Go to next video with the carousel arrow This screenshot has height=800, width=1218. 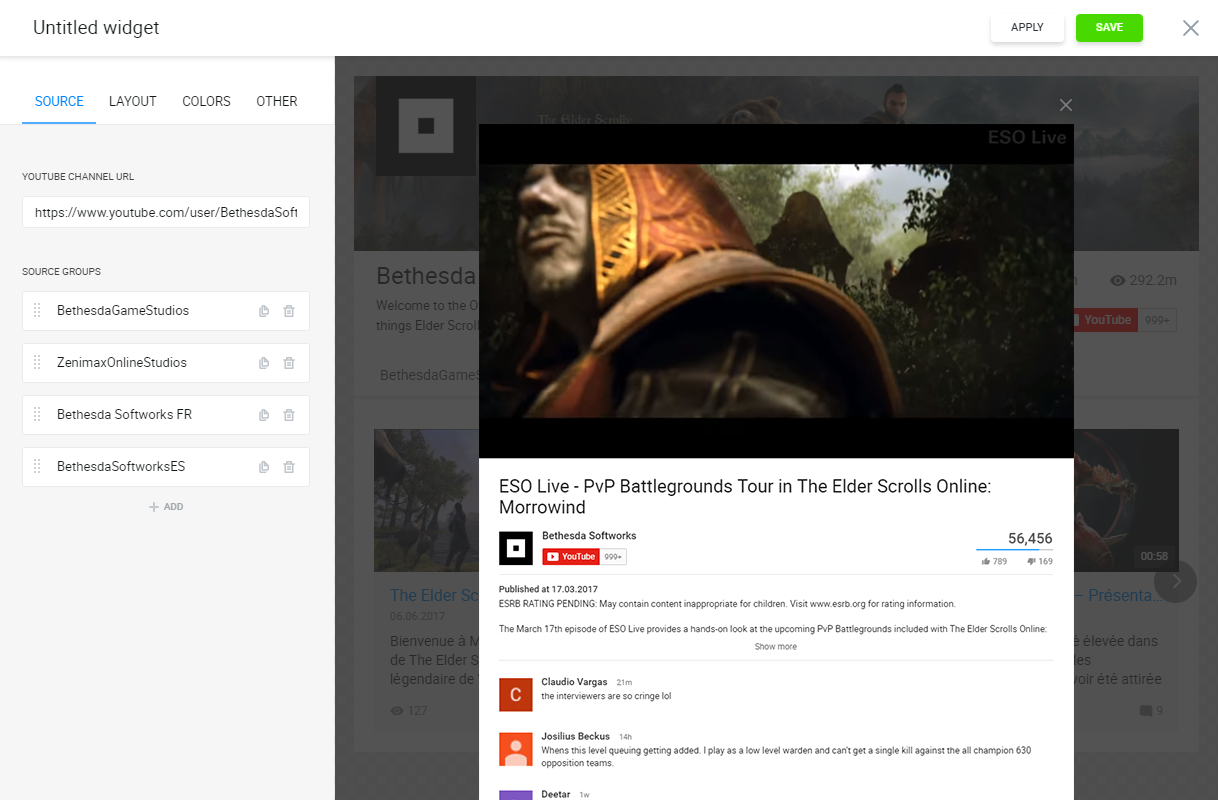click(x=1176, y=581)
